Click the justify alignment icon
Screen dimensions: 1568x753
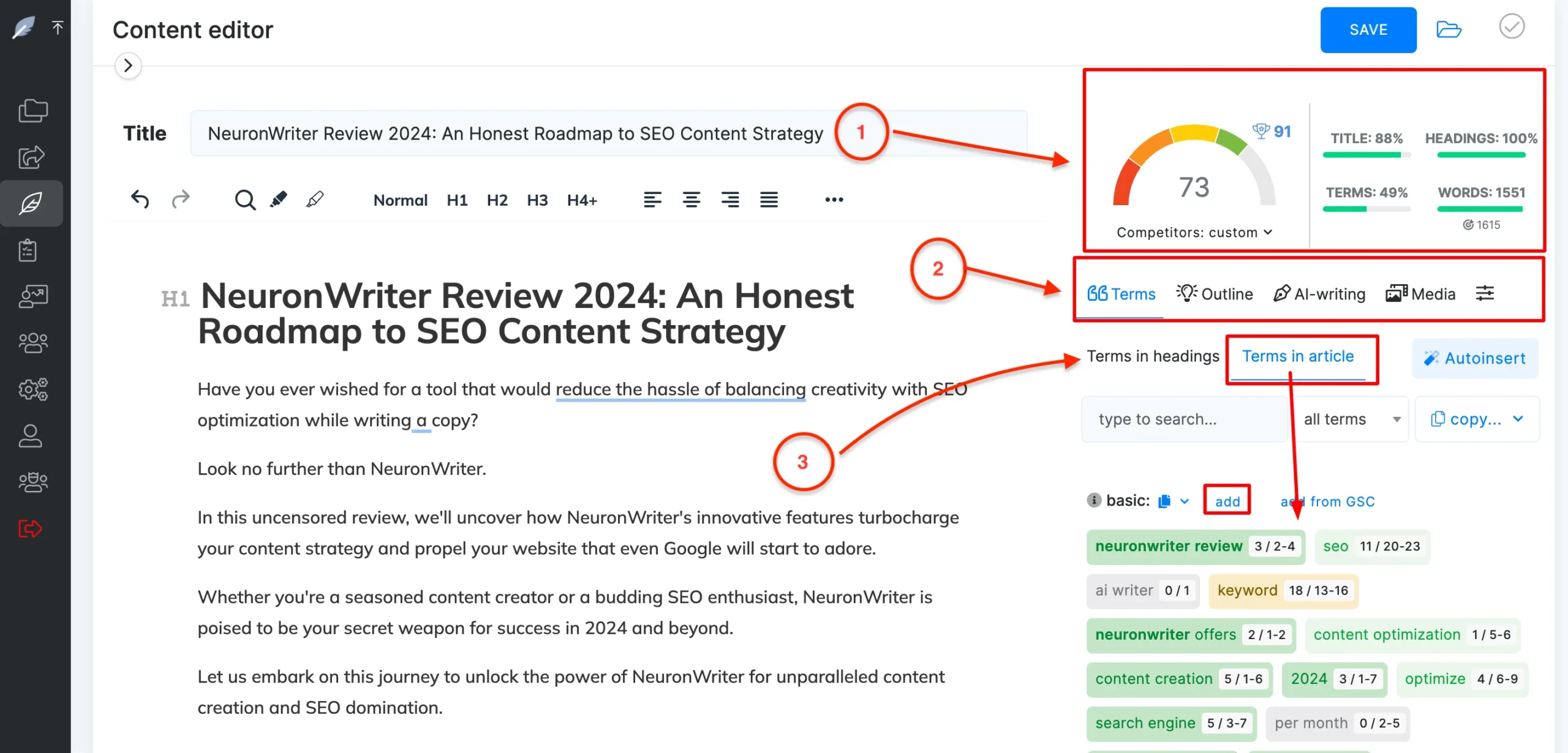pos(769,199)
